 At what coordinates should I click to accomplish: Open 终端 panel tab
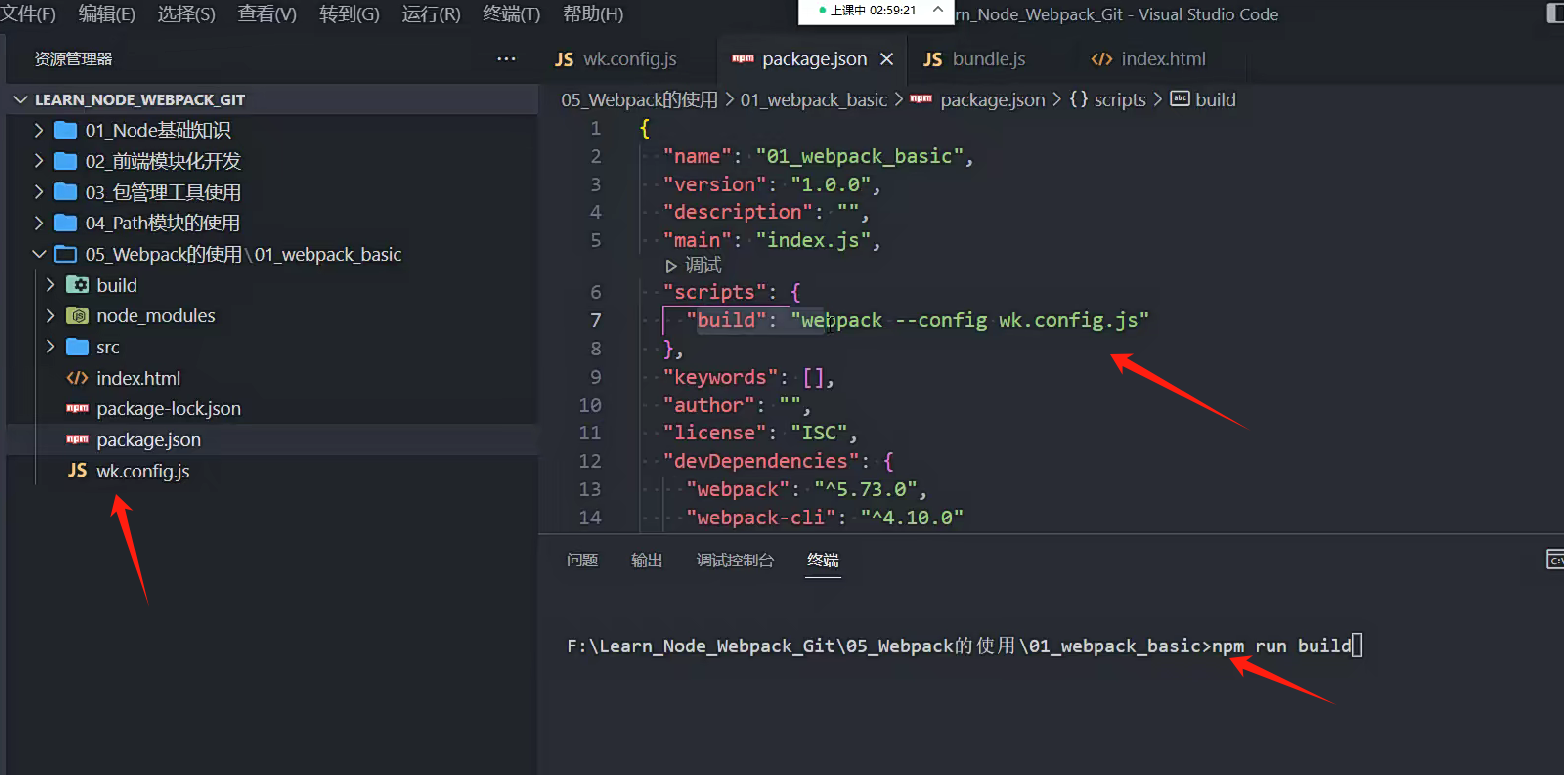pyautogui.click(x=823, y=560)
